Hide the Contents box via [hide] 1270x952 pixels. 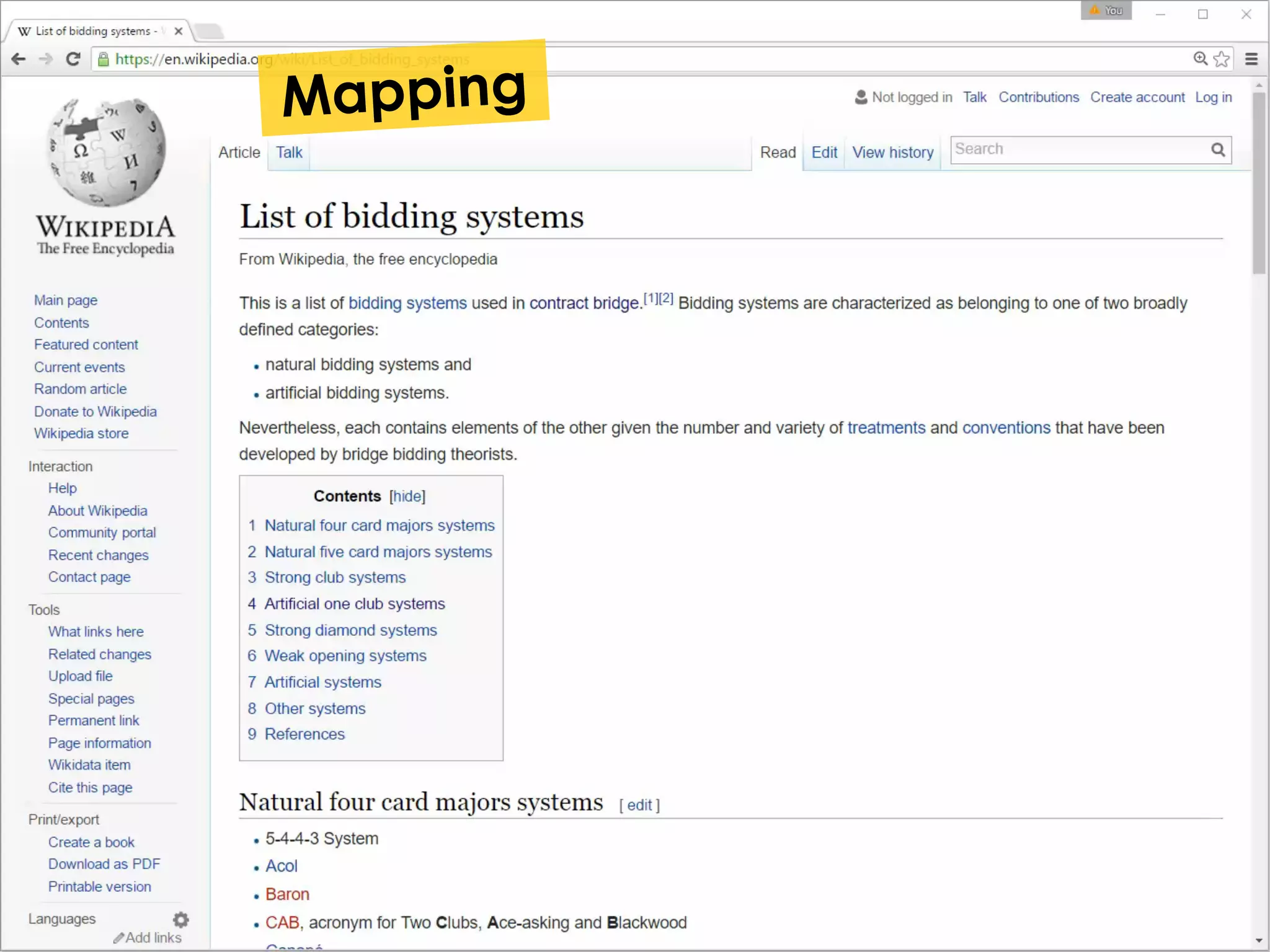(407, 496)
